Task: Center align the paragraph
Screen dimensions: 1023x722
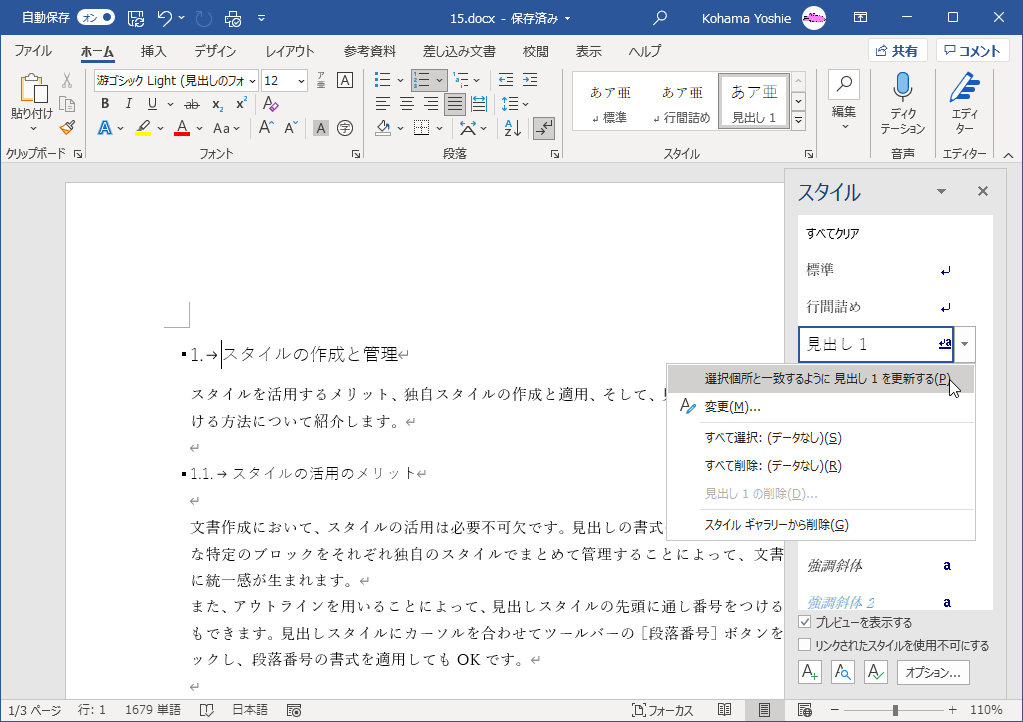Action: tap(406, 104)
